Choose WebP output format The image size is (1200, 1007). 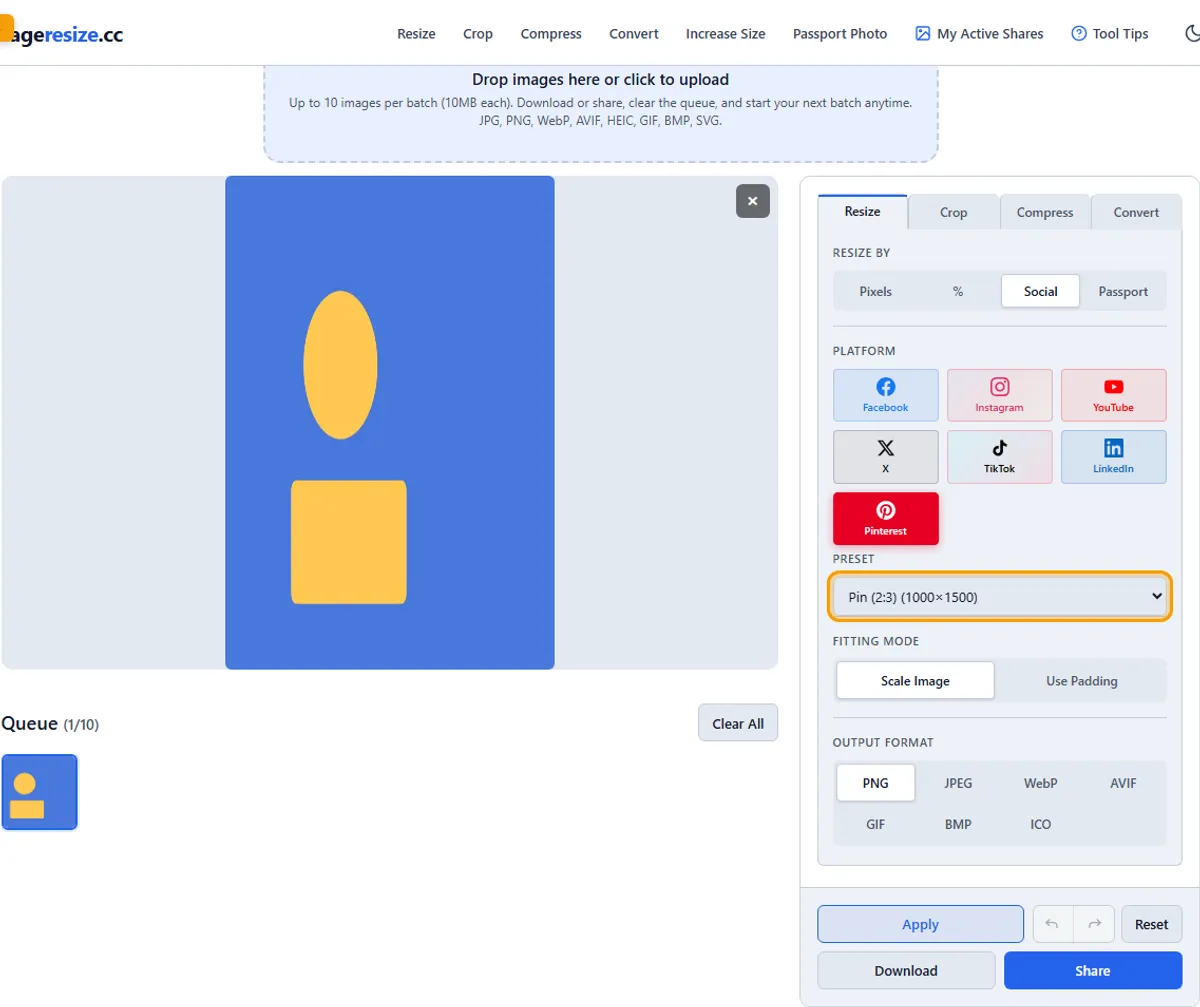pos(1040,783)
